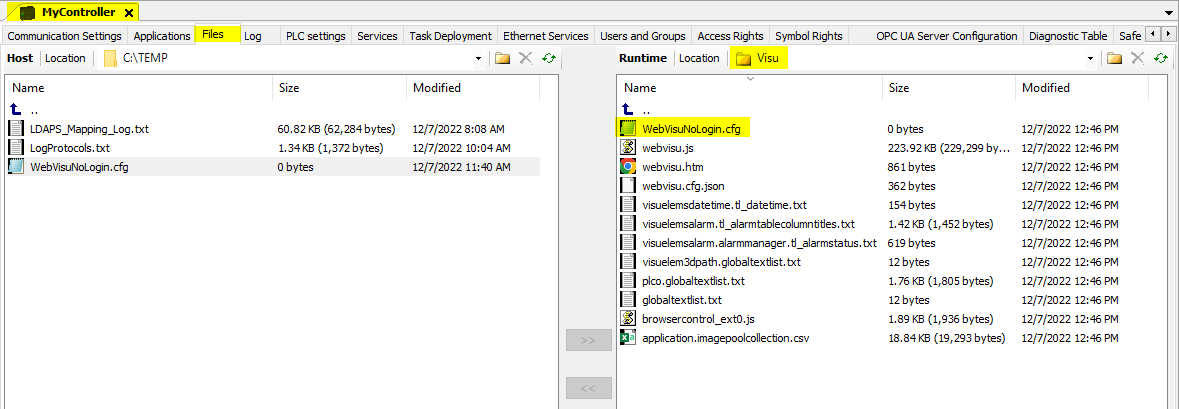Sort Host files by Size column

point(339,87)
